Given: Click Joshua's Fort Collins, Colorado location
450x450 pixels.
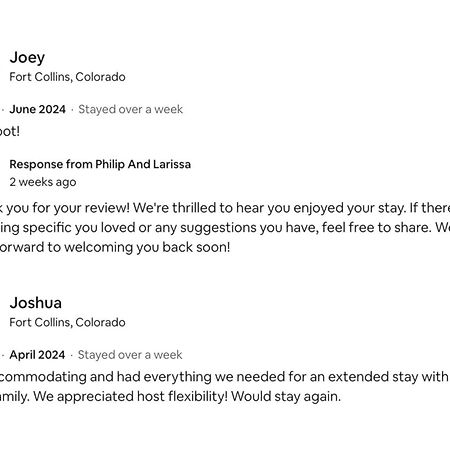Looking at the screenshot, I should [x=67, y=322].
